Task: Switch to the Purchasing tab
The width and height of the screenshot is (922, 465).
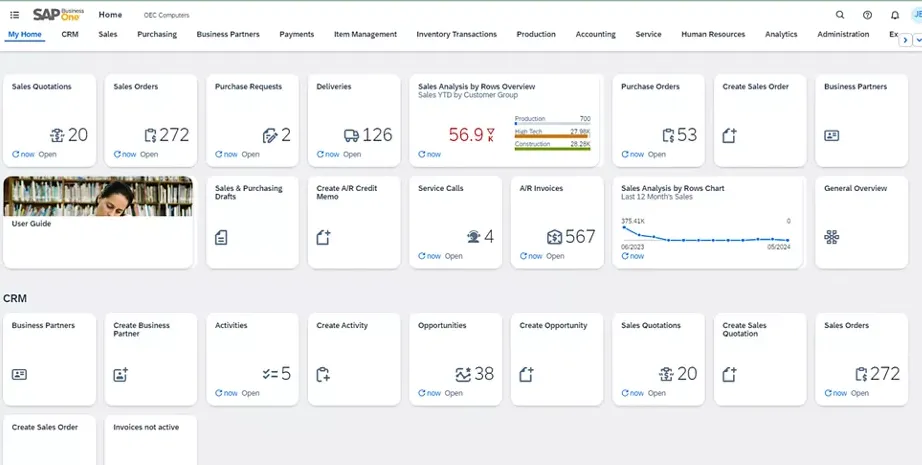Action: (157, 34)
